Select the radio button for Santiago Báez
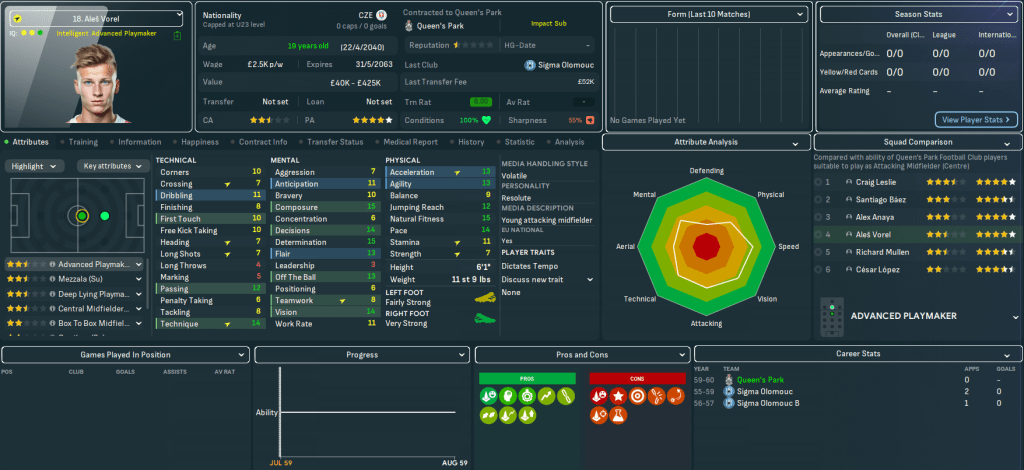Image resolution: width=1024 pixels, height=470 pixels. (x=818, y=200)
